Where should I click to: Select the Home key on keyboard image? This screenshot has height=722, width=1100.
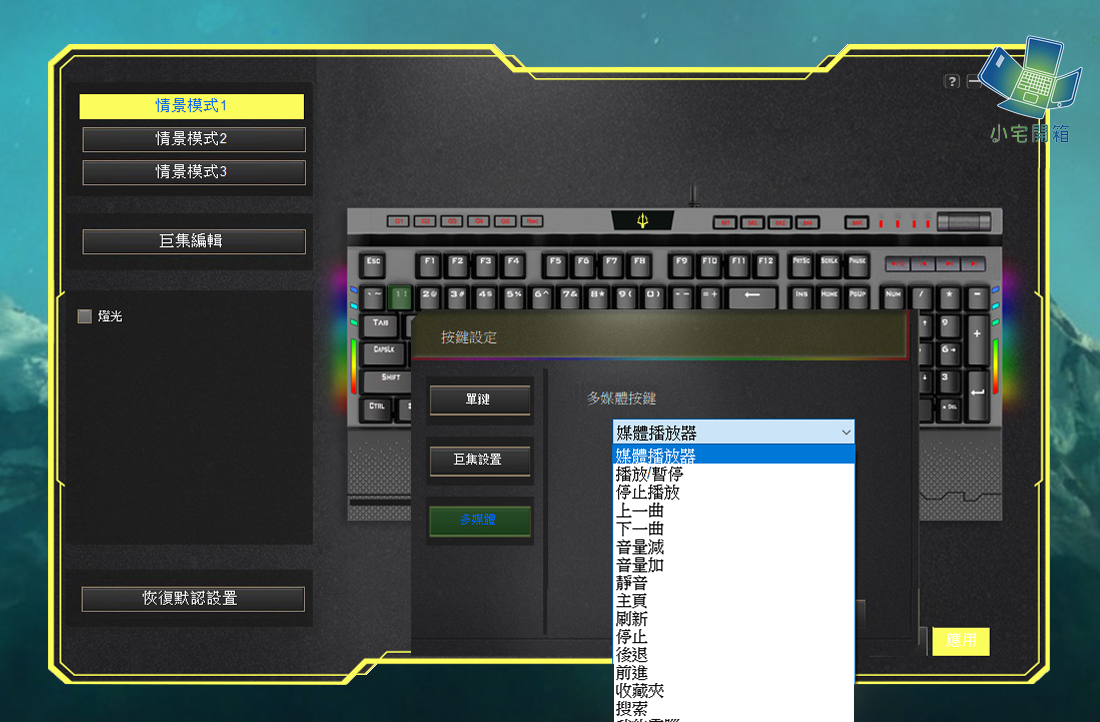(829, 298)
